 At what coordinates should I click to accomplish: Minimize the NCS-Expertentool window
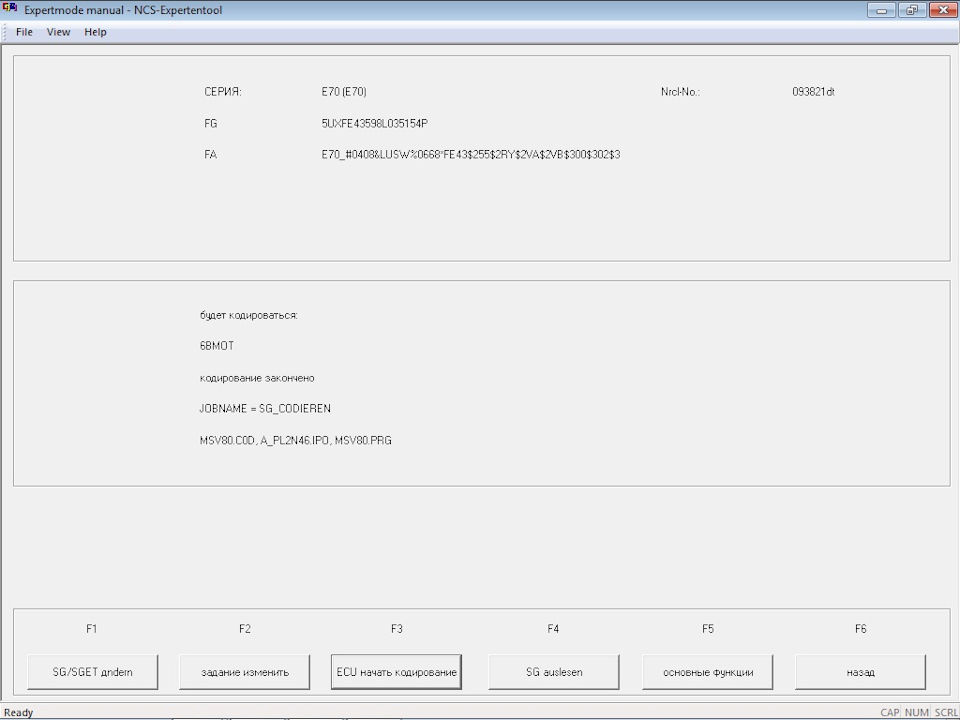(x=882, y=10)
